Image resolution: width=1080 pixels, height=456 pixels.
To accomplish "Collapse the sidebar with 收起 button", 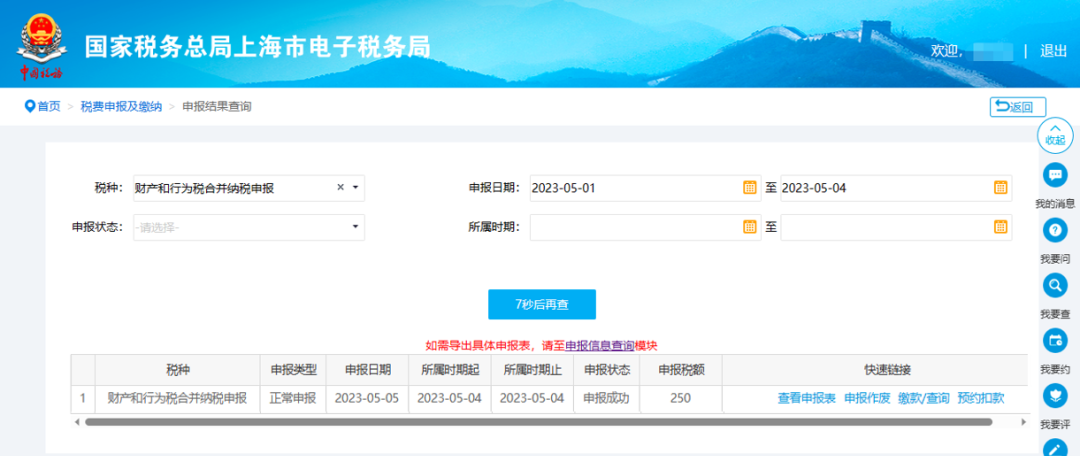I will pyautogui.click(x=1055, y=135).
